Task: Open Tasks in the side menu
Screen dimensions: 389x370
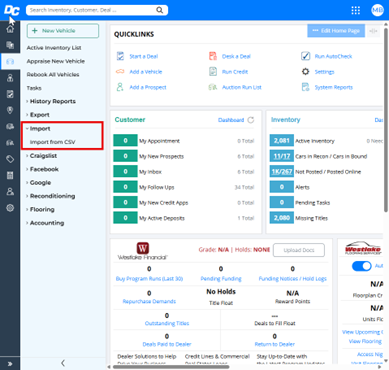Action: click(x=34, y=88)
